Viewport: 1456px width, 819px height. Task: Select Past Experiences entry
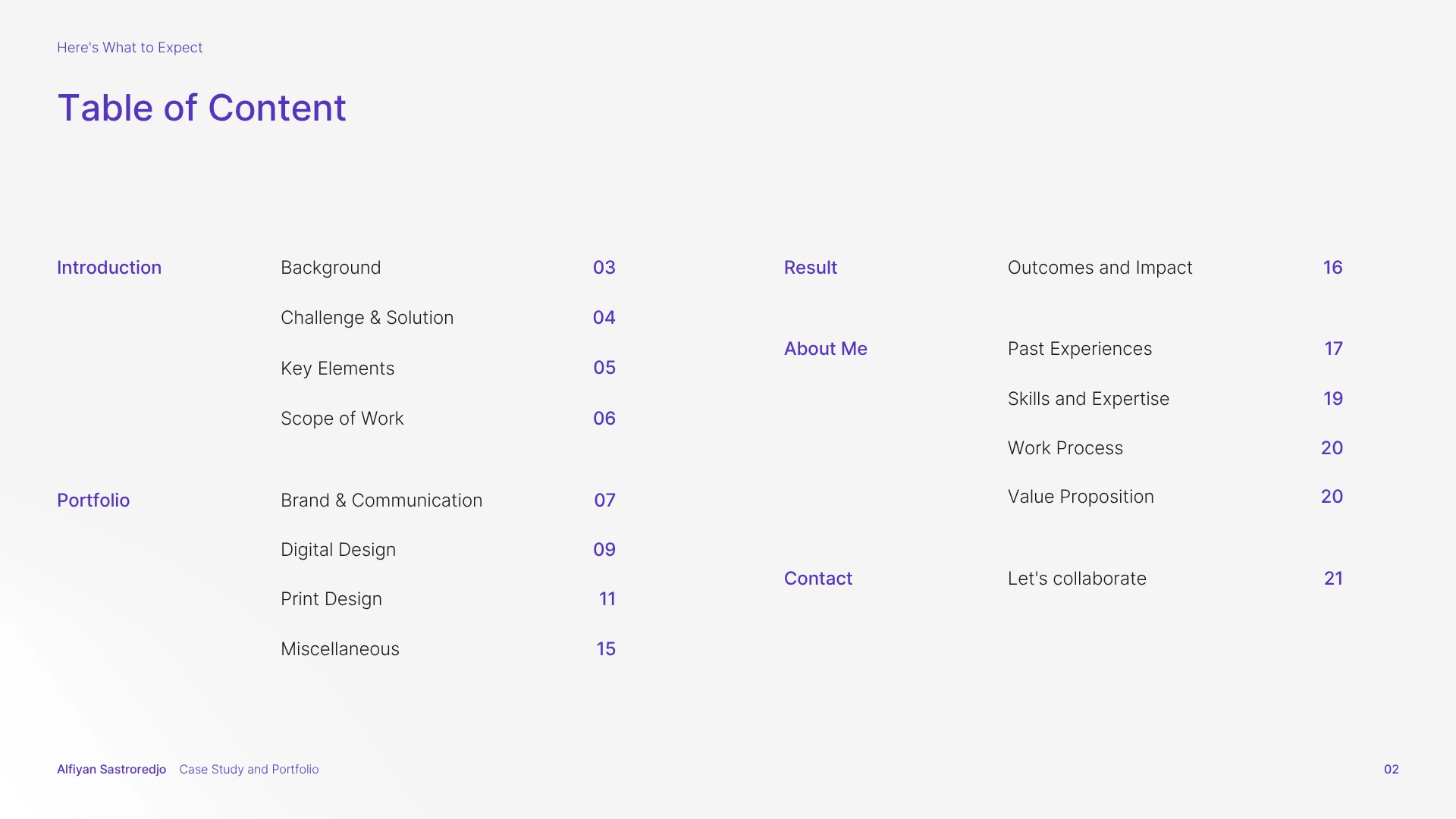click(x=1079, y=349)
